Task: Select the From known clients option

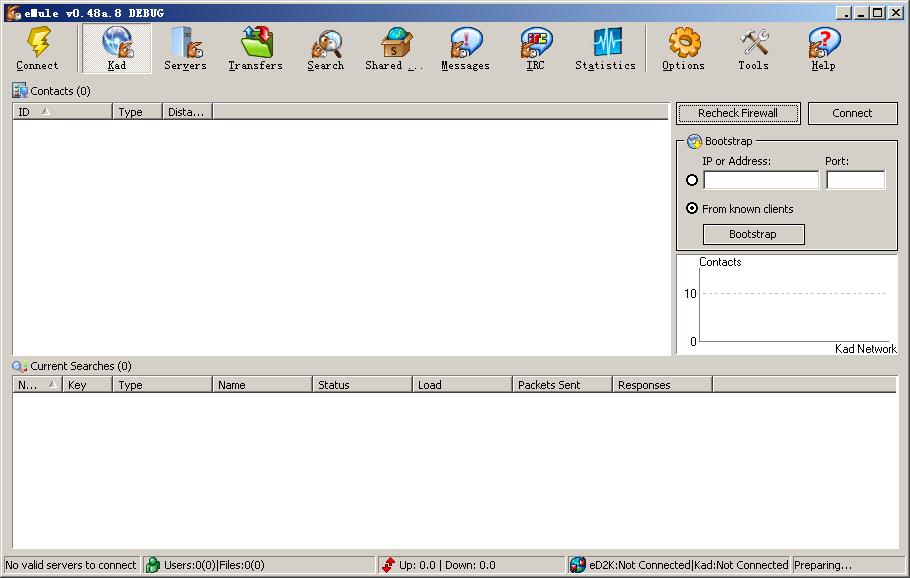Action: [x=692, y=208]
